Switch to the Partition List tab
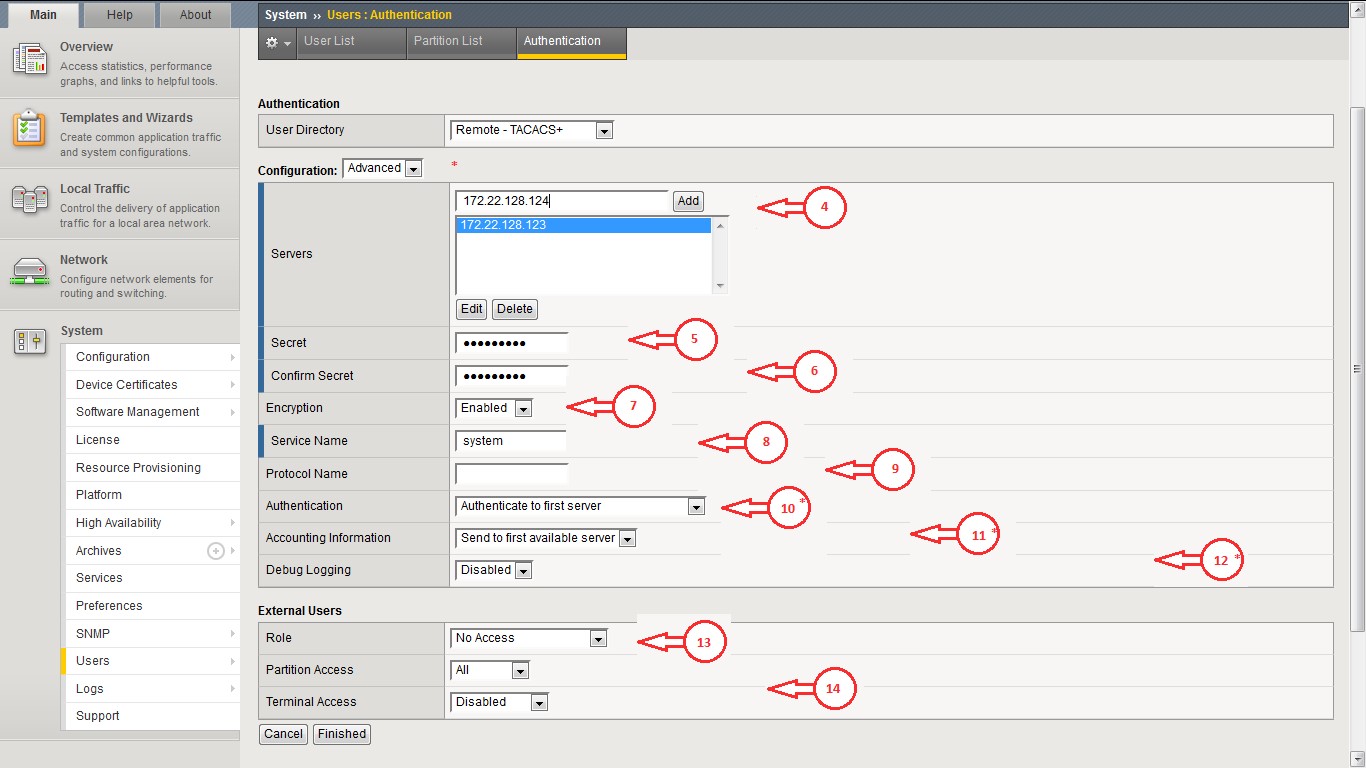Screen dimensions: 1366x768 pyautogui.click(x=448, y=41)
